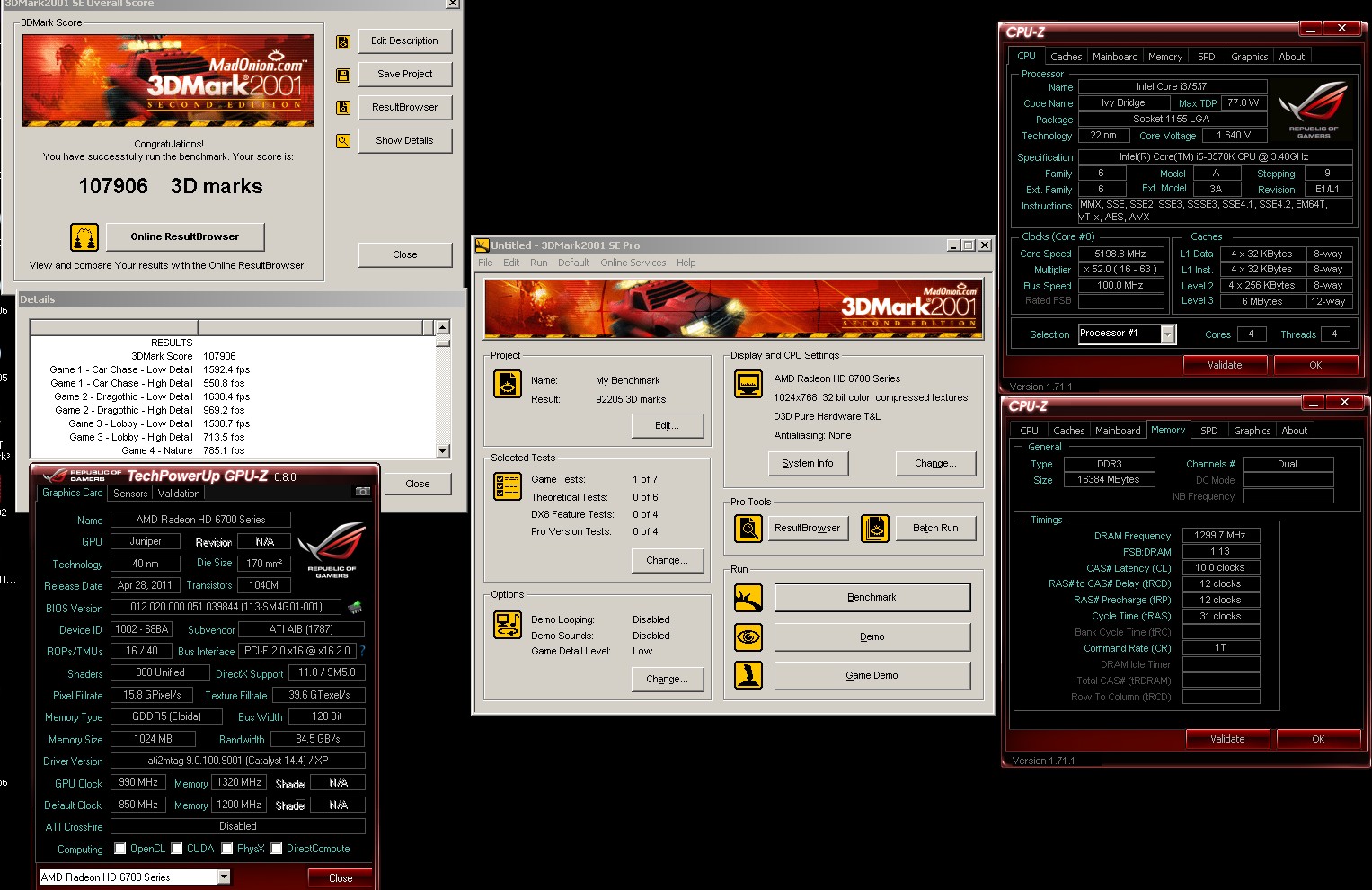
Task: Click the GPU-Z screenshot camera icon
Action: point(363,492)
